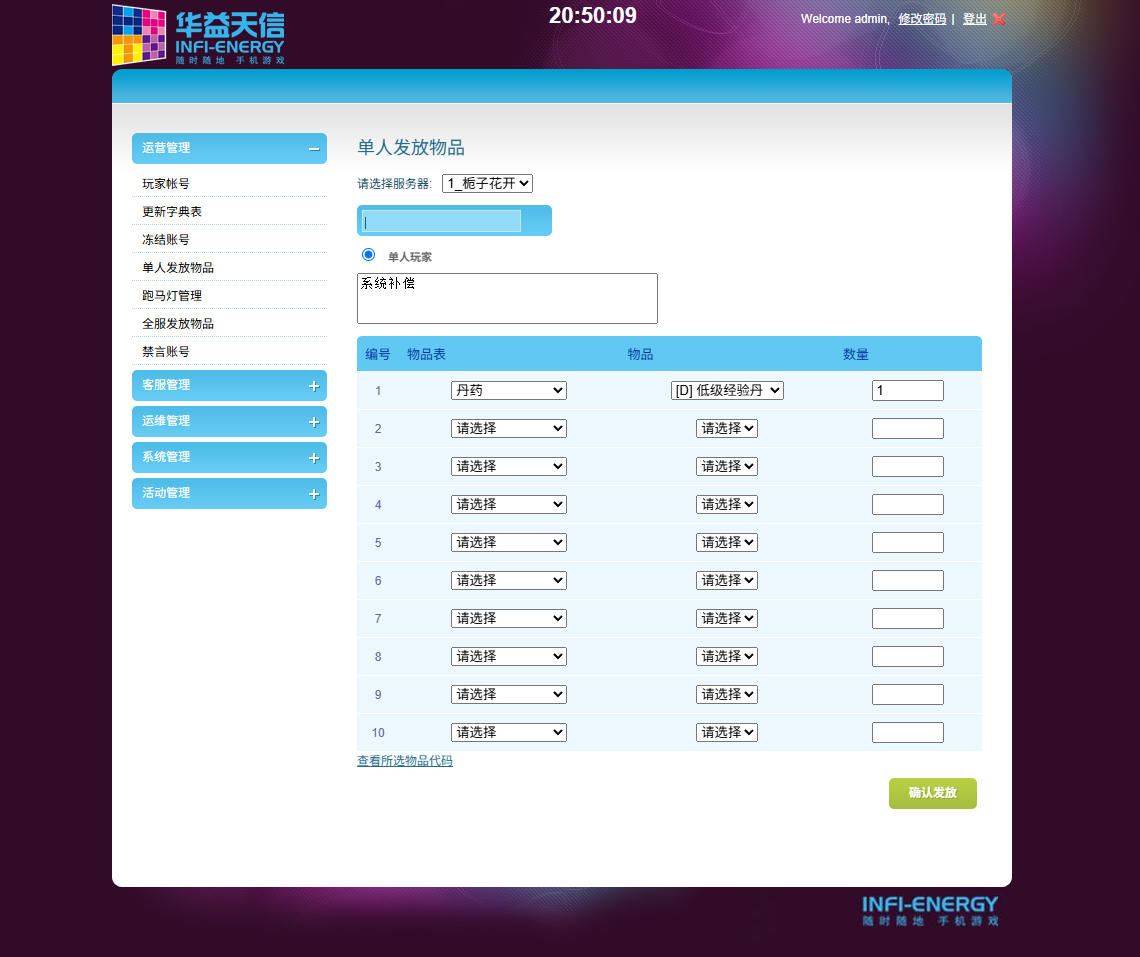This screenshot has height=957, width=1140.
Task: Expand 运维管理 with its plus icon
Action: point(314,422)
